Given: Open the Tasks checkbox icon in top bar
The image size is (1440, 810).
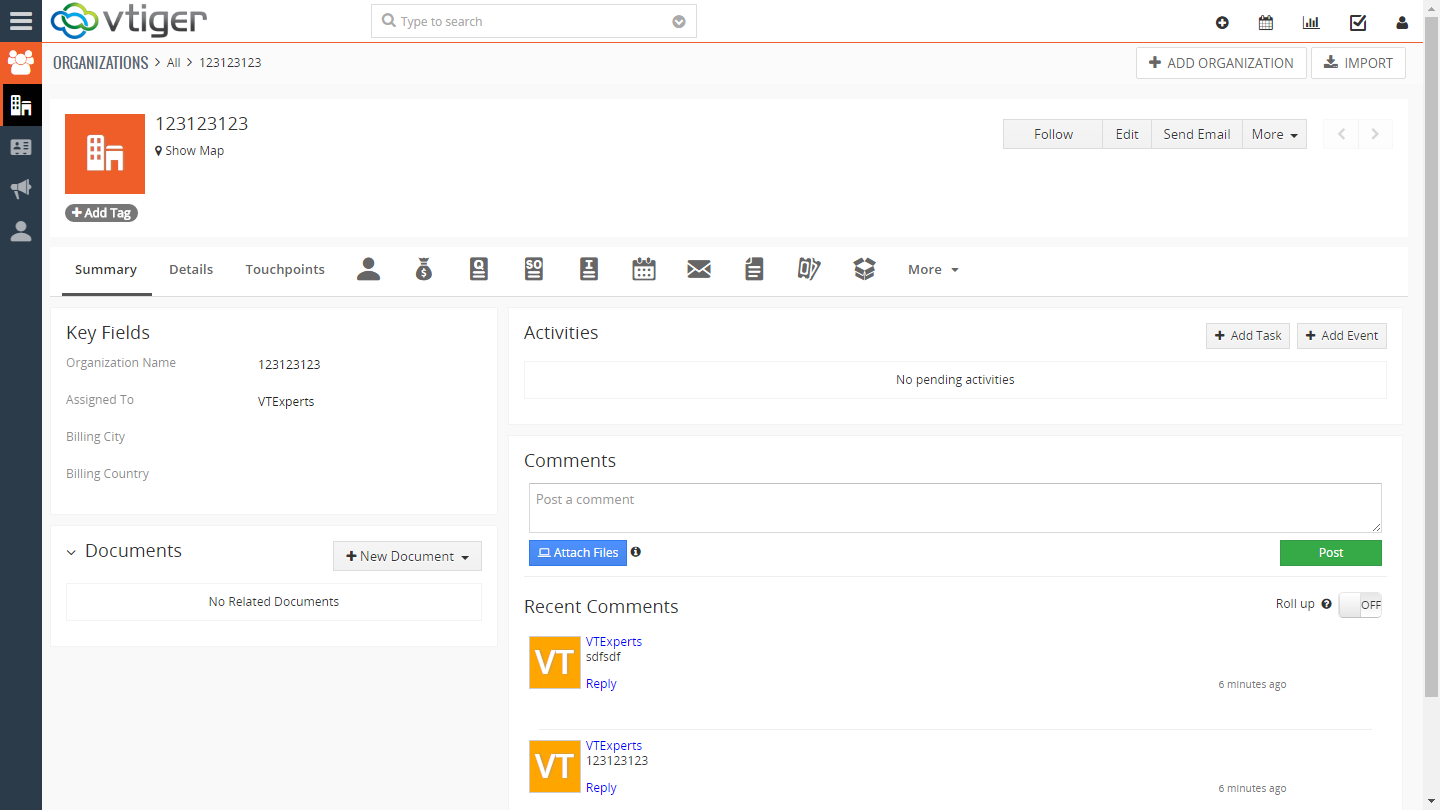Looking at the screenshot, I should click(1358, 22).
